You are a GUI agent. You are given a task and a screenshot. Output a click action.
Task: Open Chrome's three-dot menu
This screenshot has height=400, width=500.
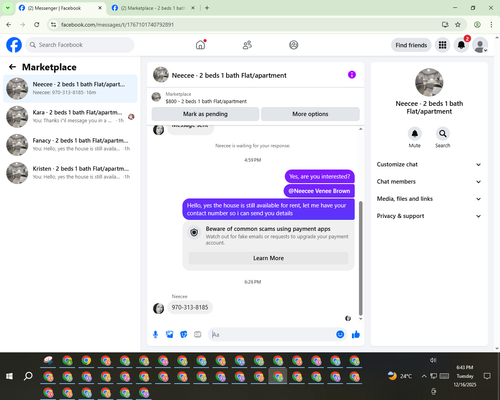click(x=491, y=25)
